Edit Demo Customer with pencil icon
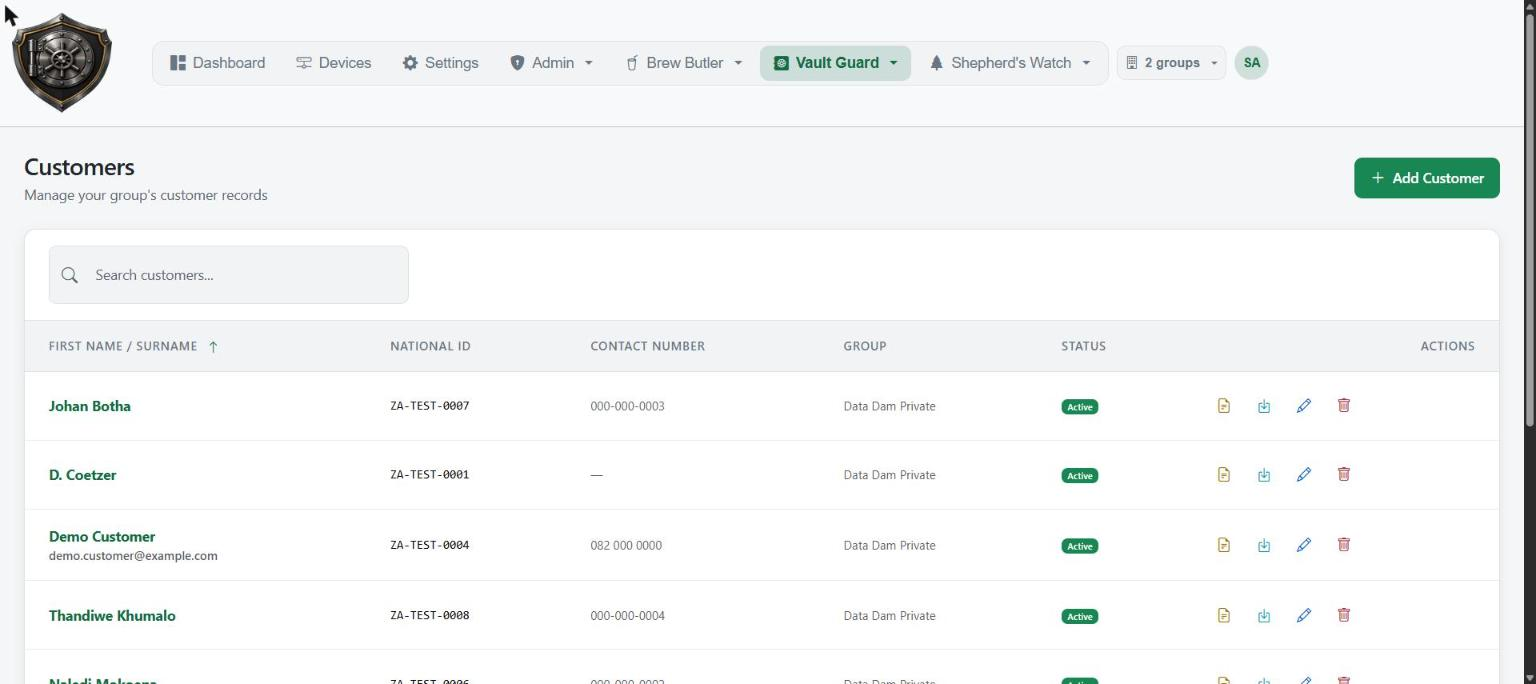This screenshot has width=1536, height=684. point(1304,545)
